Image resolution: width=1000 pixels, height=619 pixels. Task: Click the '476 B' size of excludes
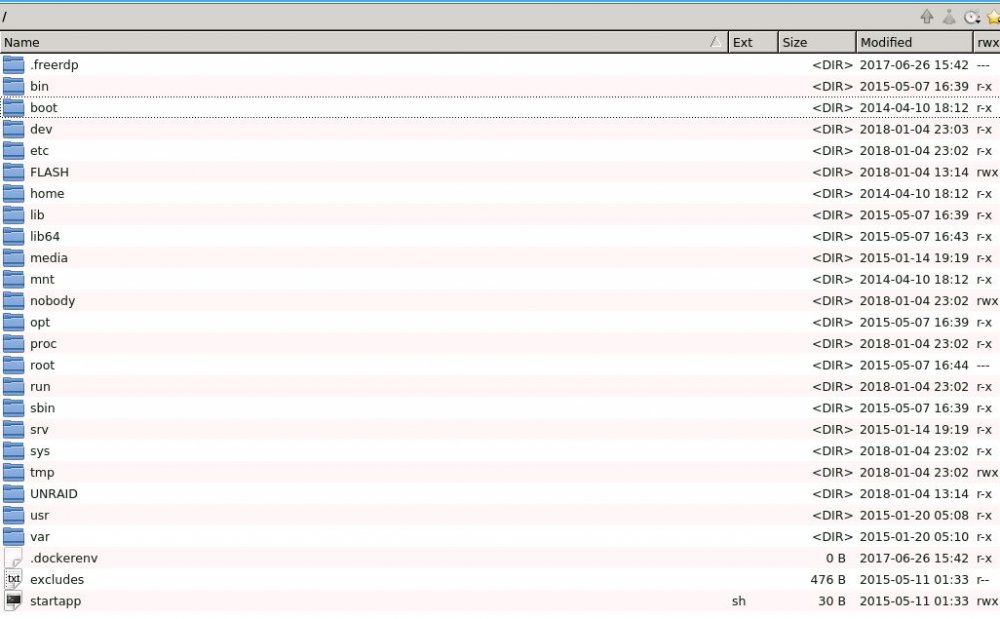[x=828, y=579]
